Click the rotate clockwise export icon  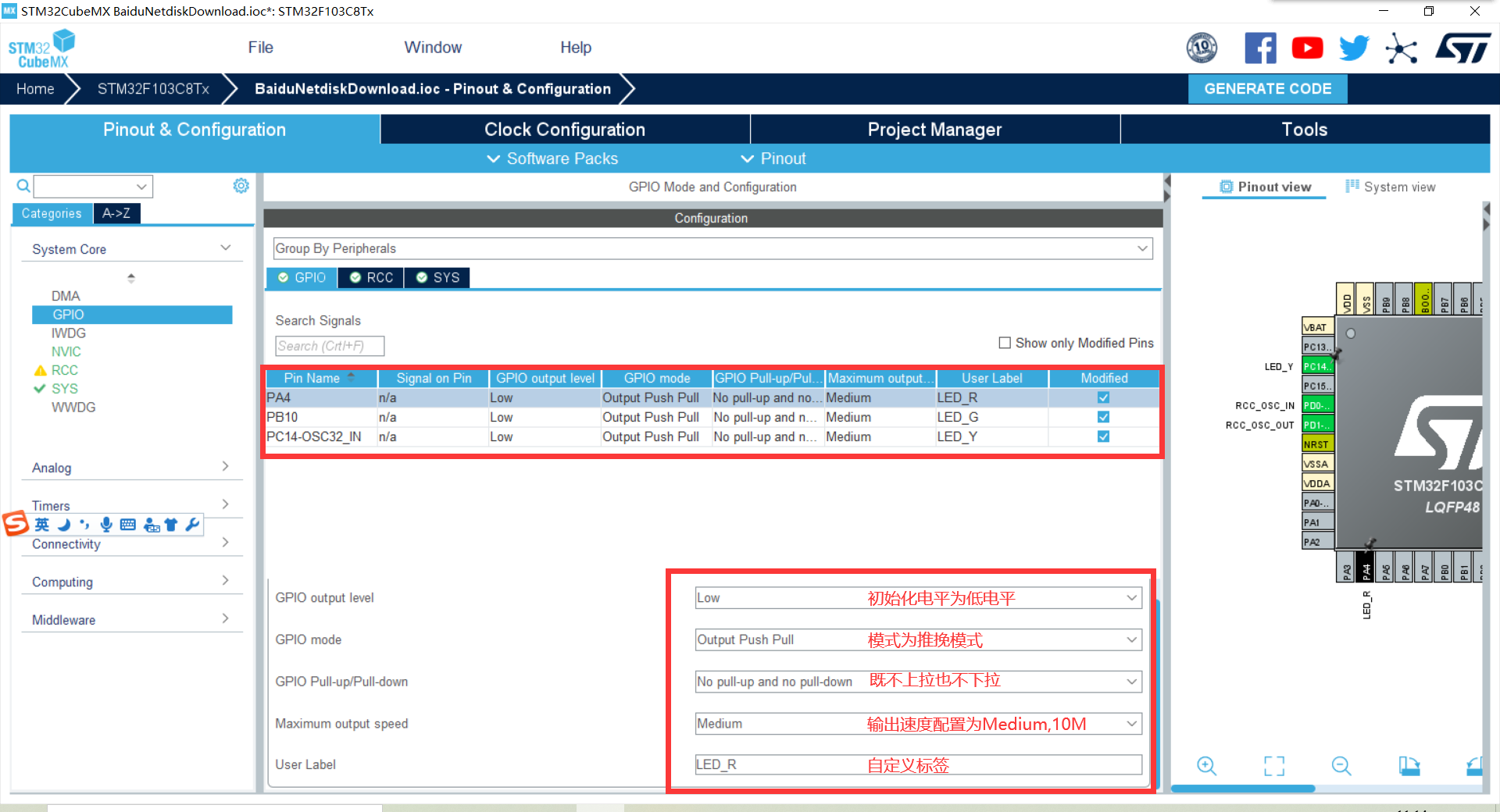[x=1409, y=766]
